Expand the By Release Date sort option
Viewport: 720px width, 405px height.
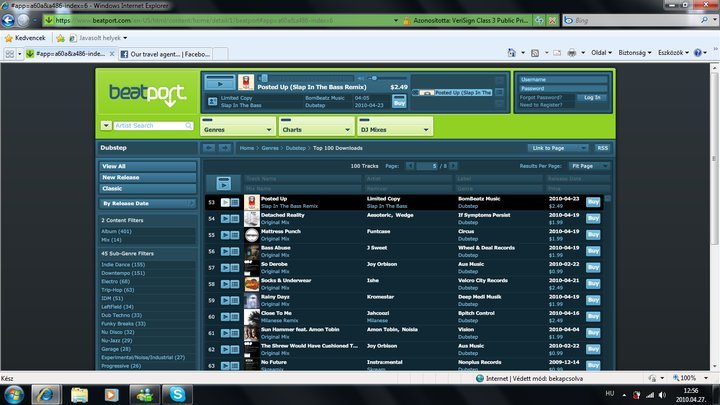(147, 203)
